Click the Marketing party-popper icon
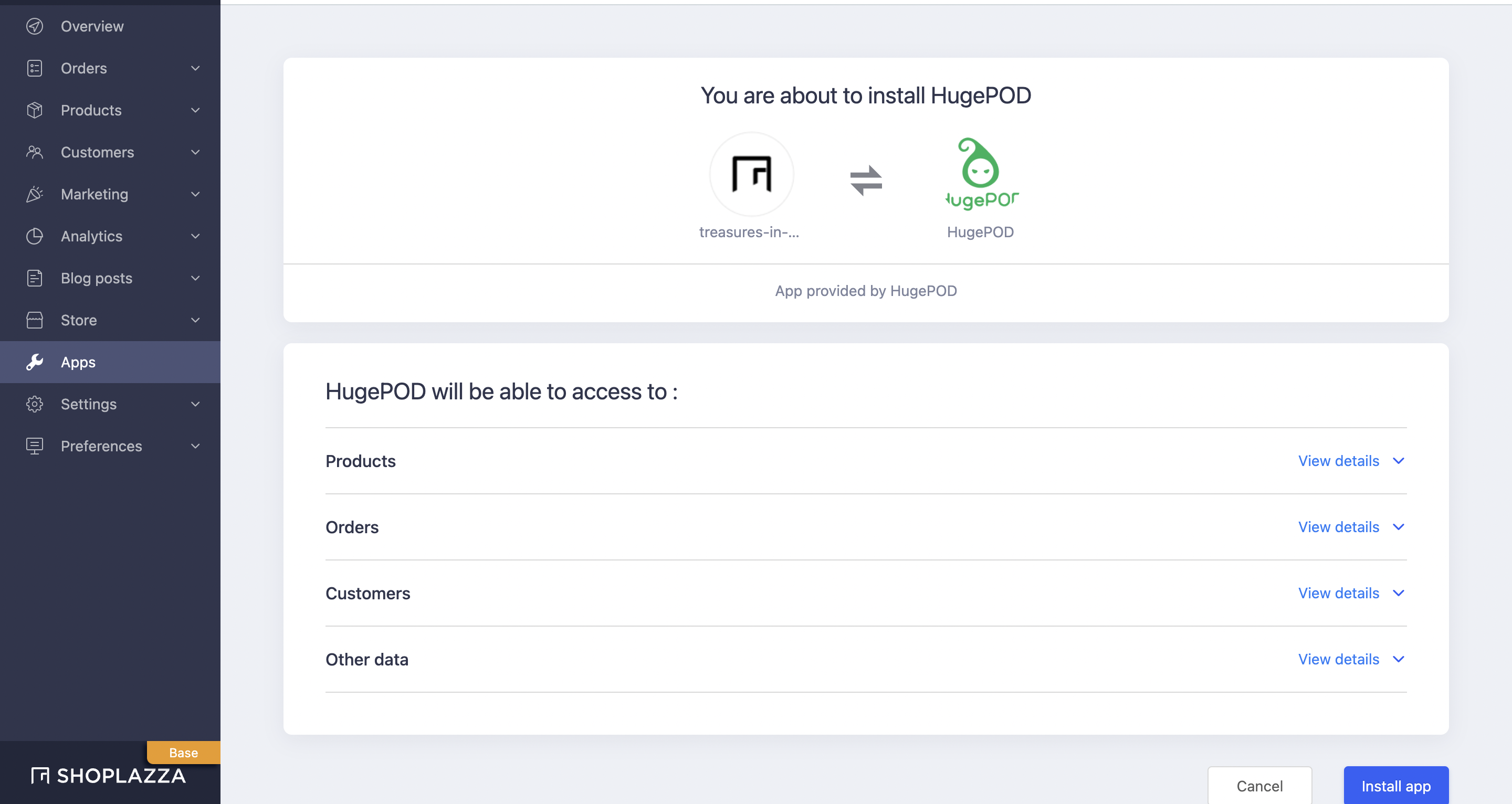The height and width of the screenshot is (804, 1512). click(x=35, y=194)
